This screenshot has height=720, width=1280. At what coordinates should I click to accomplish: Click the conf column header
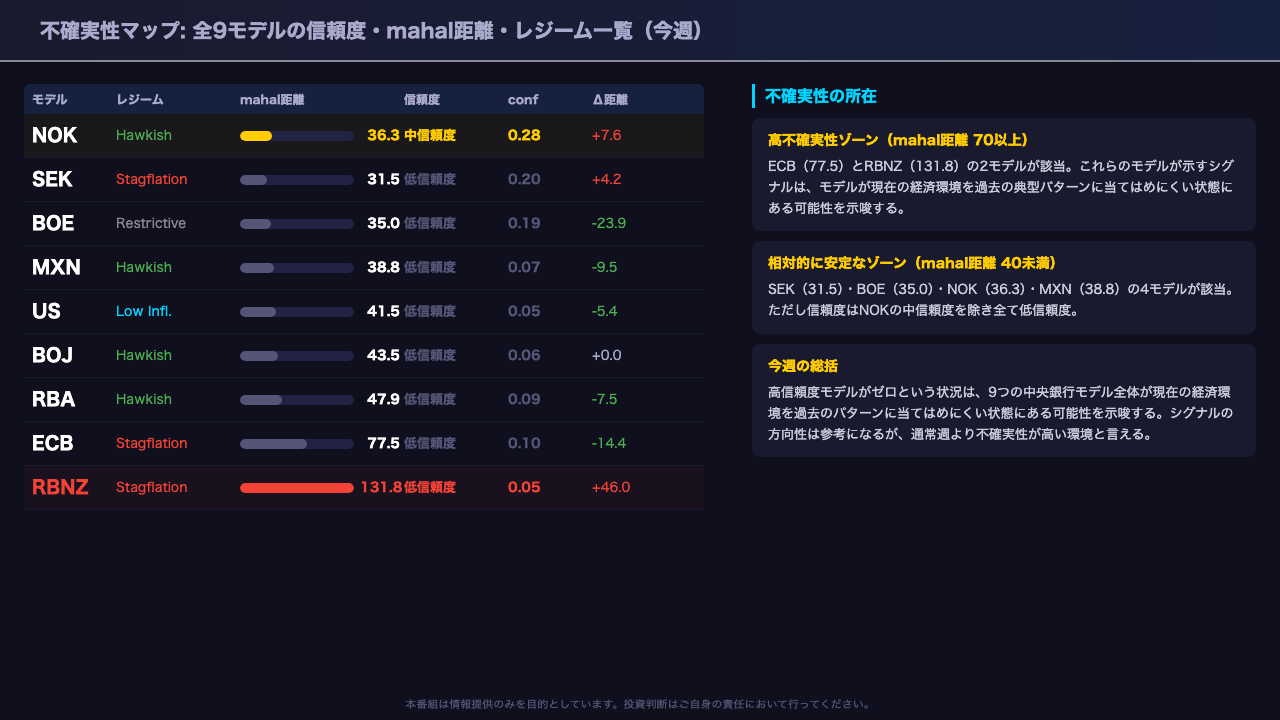point(523,99)
